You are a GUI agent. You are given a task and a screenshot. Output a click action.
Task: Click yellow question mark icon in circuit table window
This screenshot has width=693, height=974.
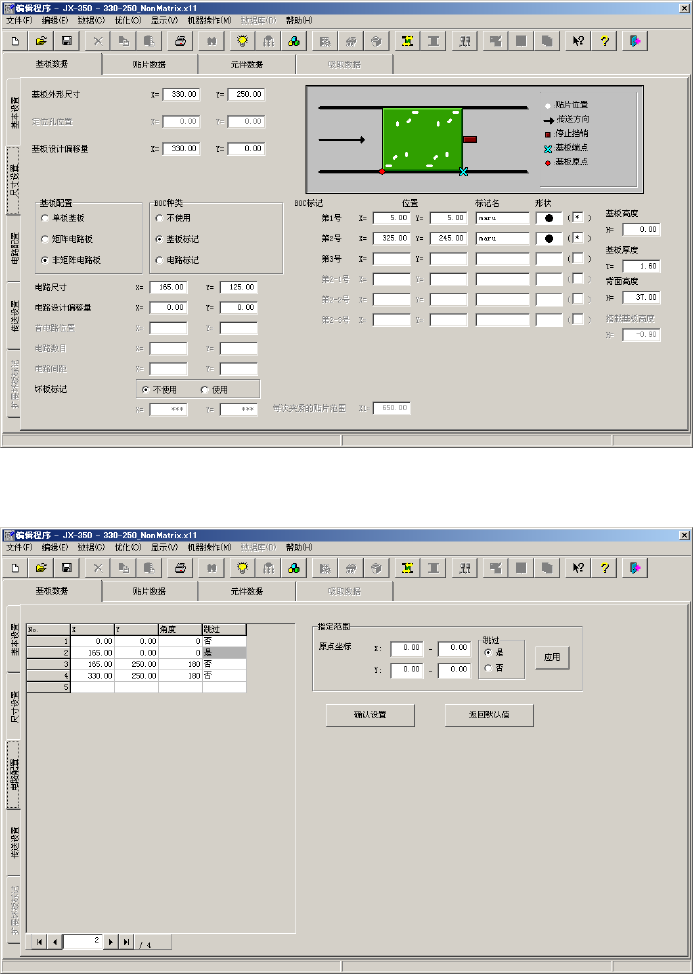(x=604, y=568)
